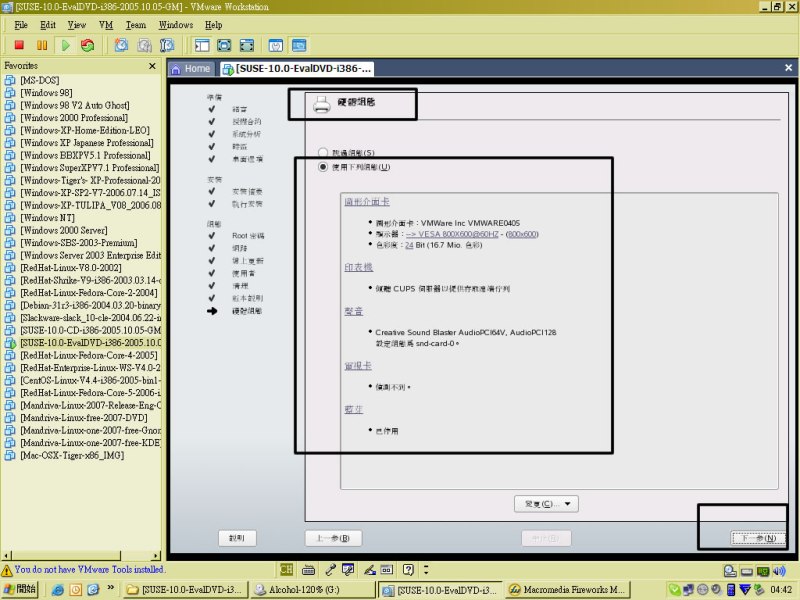The width and height of the screenshot is (800, 600).
Task: Click the green network adapter device icon
Action: pyautogui.click(x=763, y=571)
